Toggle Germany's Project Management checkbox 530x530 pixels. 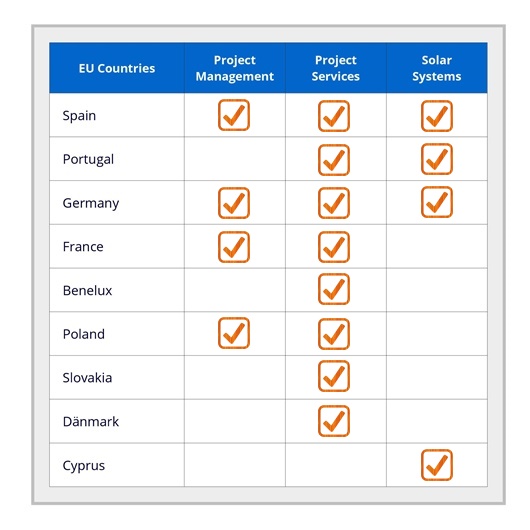[x=234, y=203]
